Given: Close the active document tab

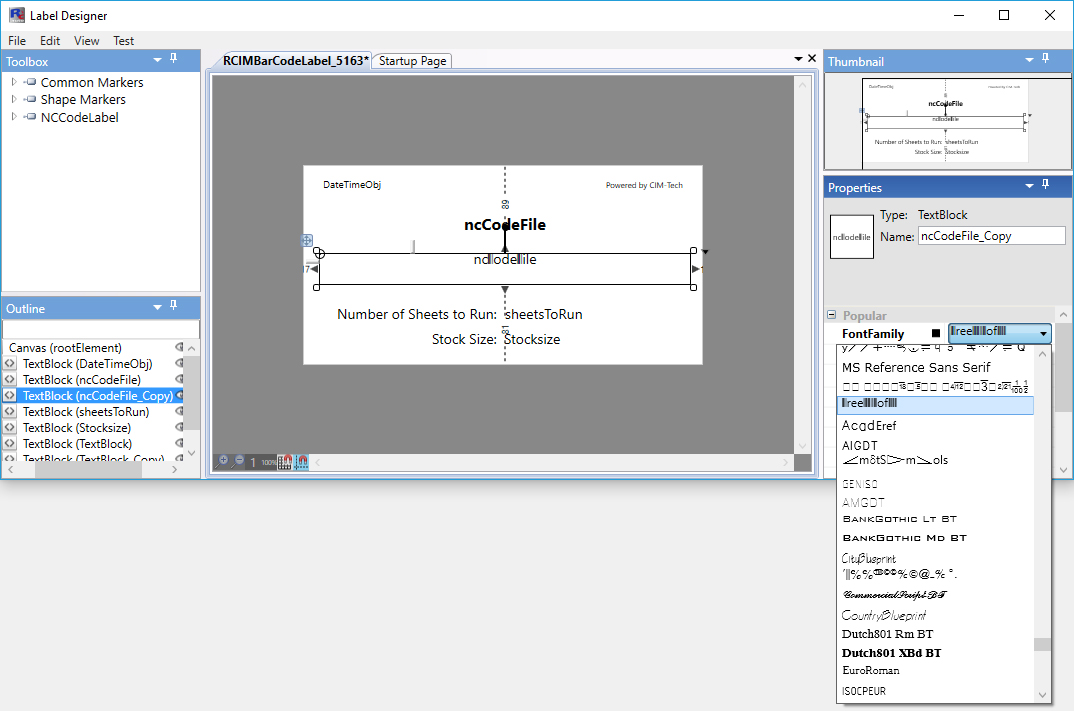Looking at the screenshot, I should point(812,58).
